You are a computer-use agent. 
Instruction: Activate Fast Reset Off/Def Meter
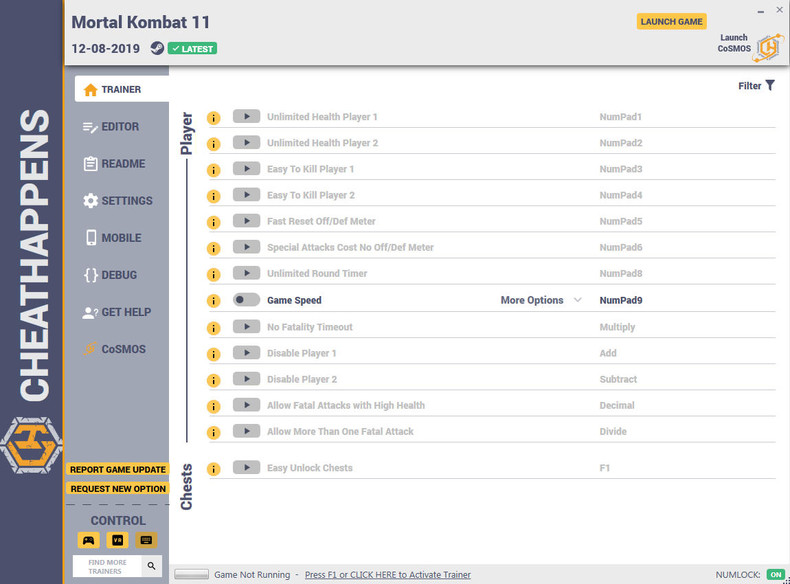point(246,221)
